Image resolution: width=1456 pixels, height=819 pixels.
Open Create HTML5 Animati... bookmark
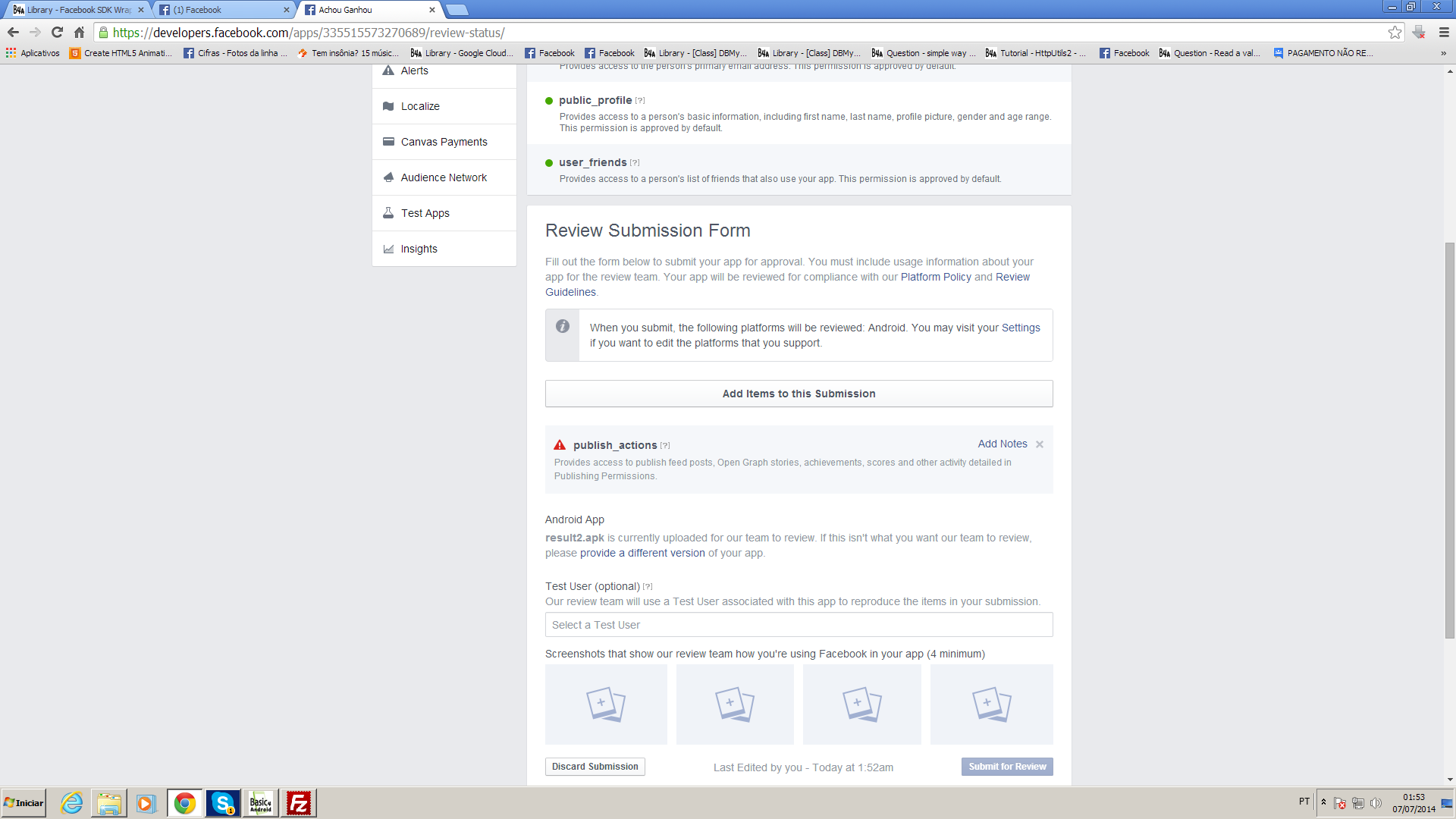coord(121,53)
